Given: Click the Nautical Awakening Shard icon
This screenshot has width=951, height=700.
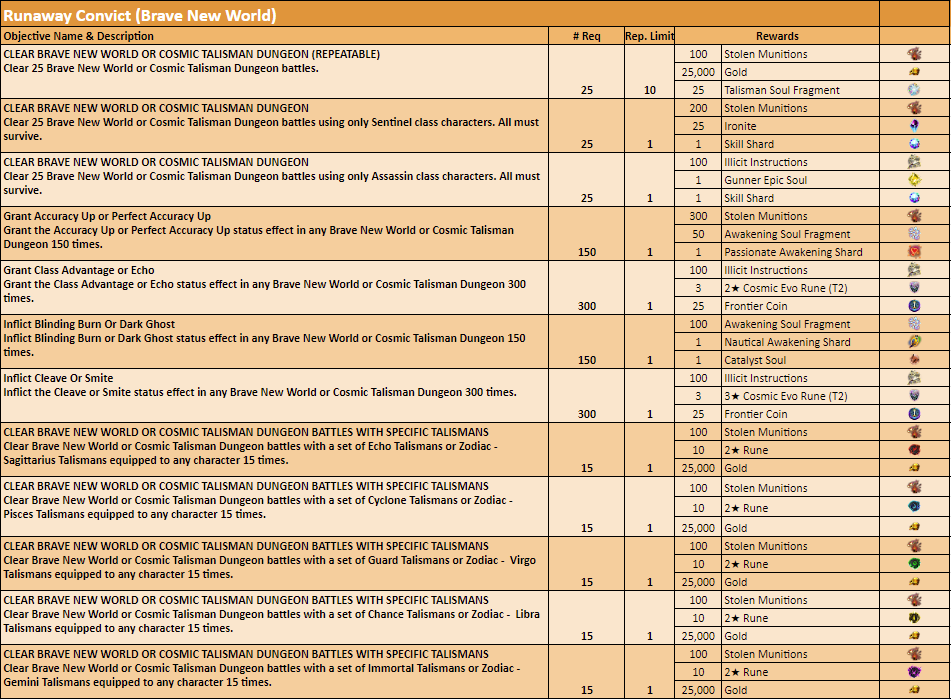Looking at the screenshot, I should click(x=914, y=342).
